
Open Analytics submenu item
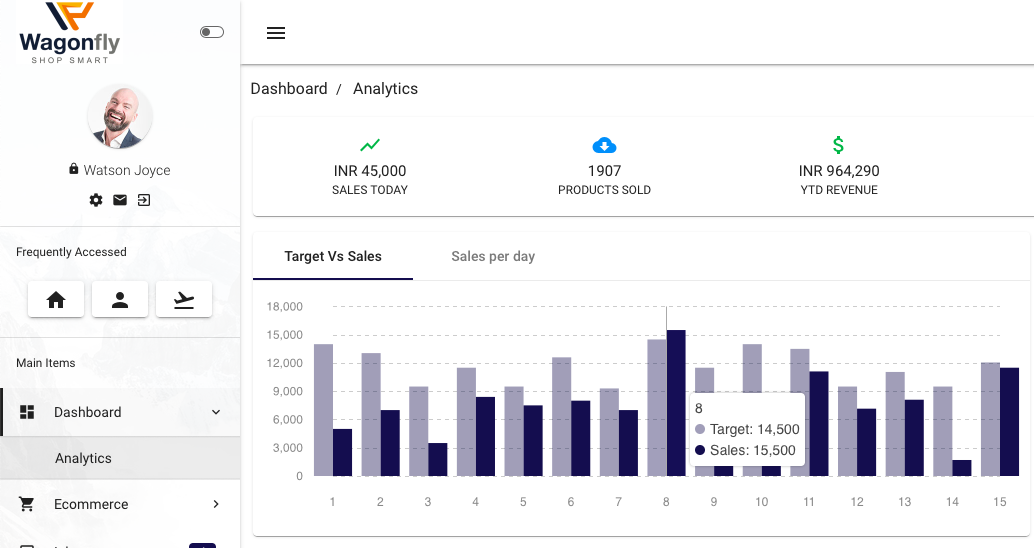[x=120, y=458]
